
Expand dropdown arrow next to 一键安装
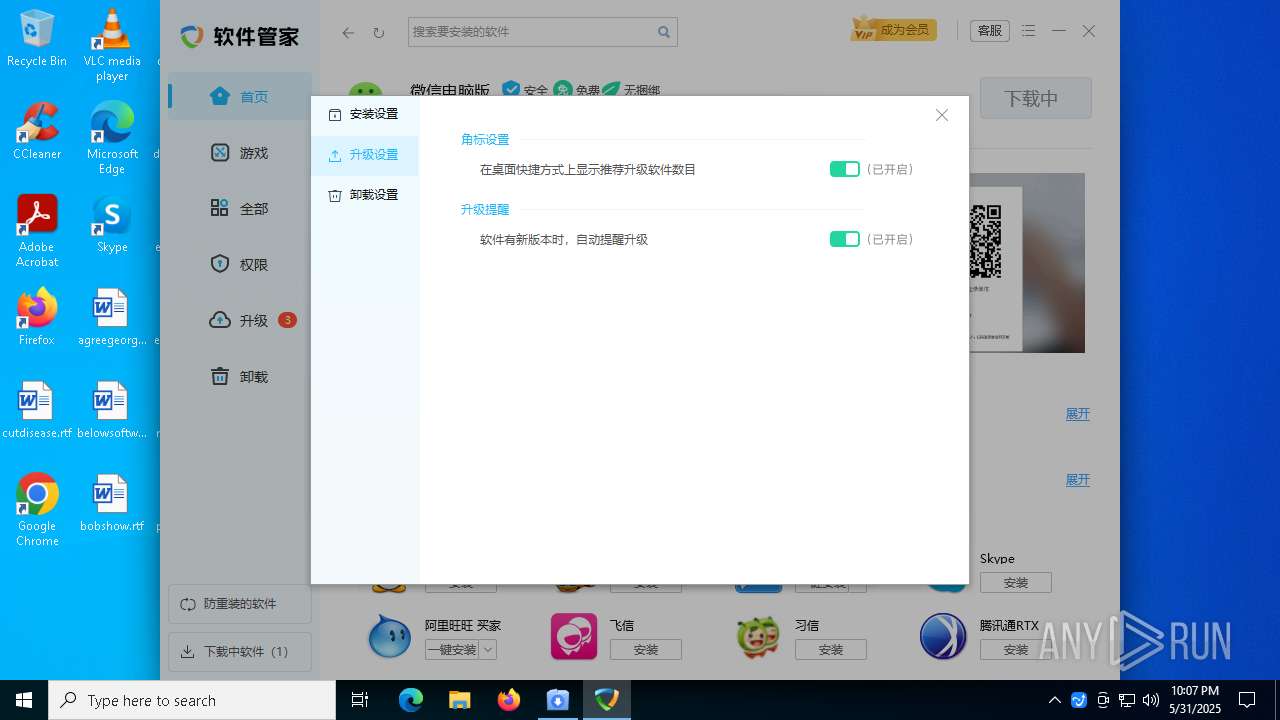click(488, 650)
